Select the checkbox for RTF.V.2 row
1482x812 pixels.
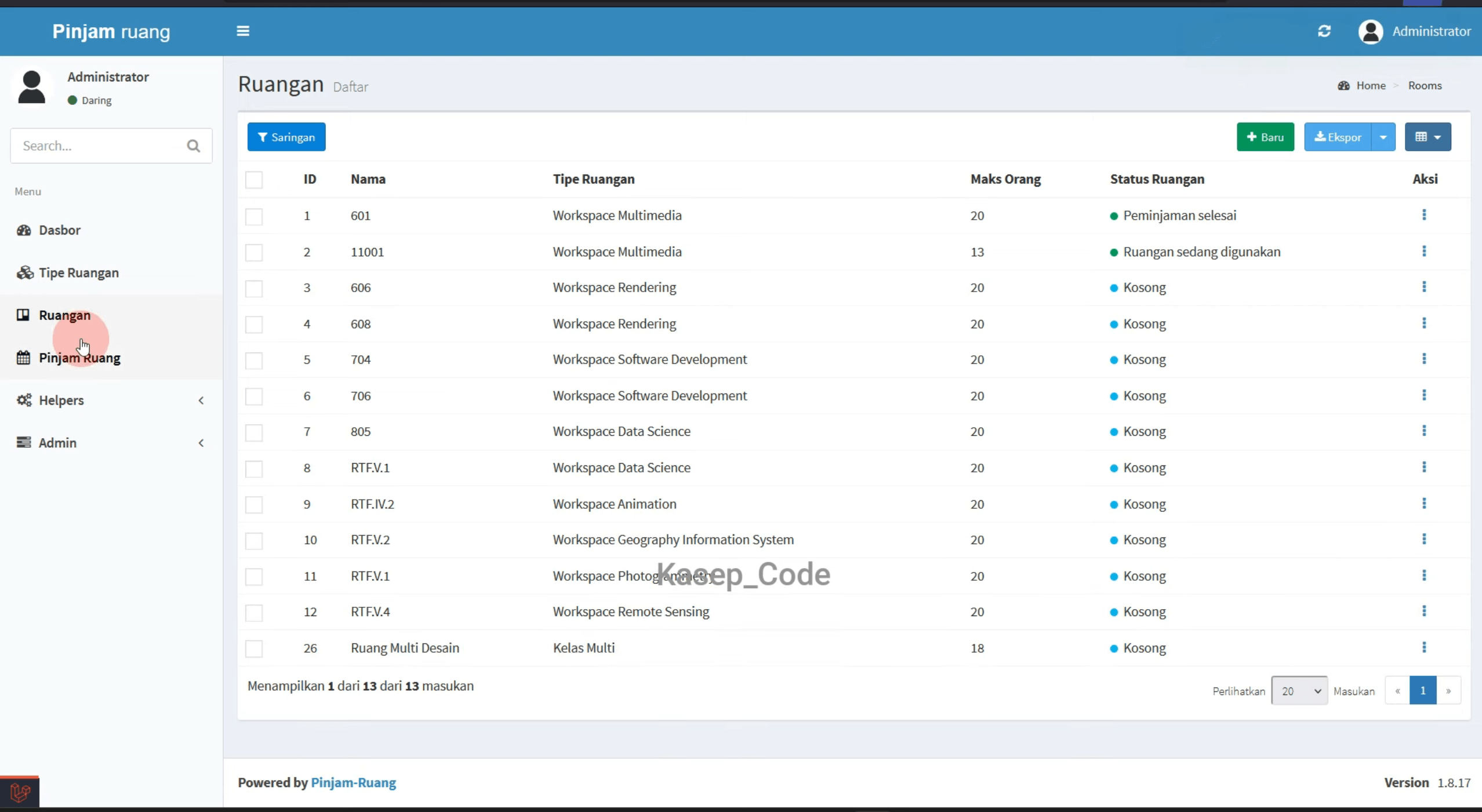coord(254,541)
